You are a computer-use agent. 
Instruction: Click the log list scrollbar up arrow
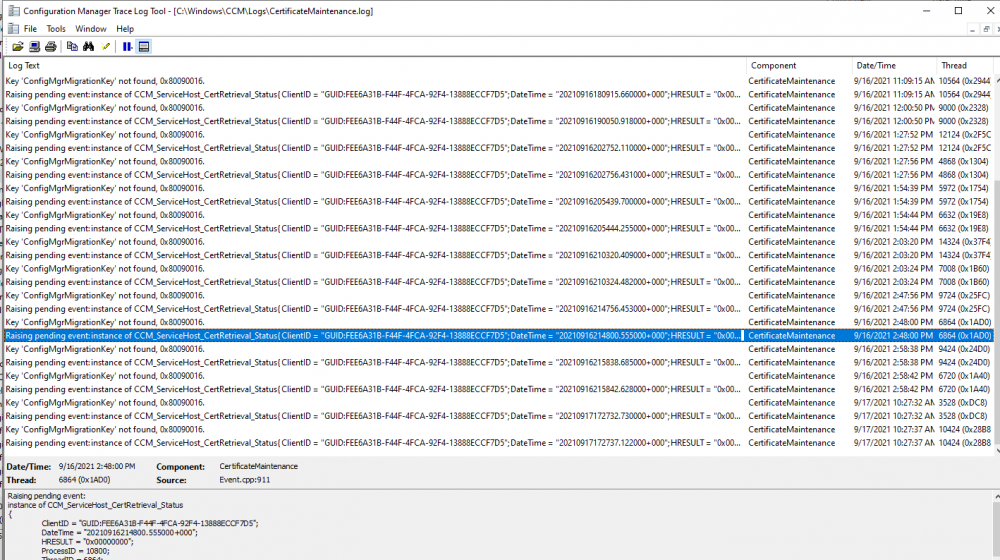tap(996, 80)
